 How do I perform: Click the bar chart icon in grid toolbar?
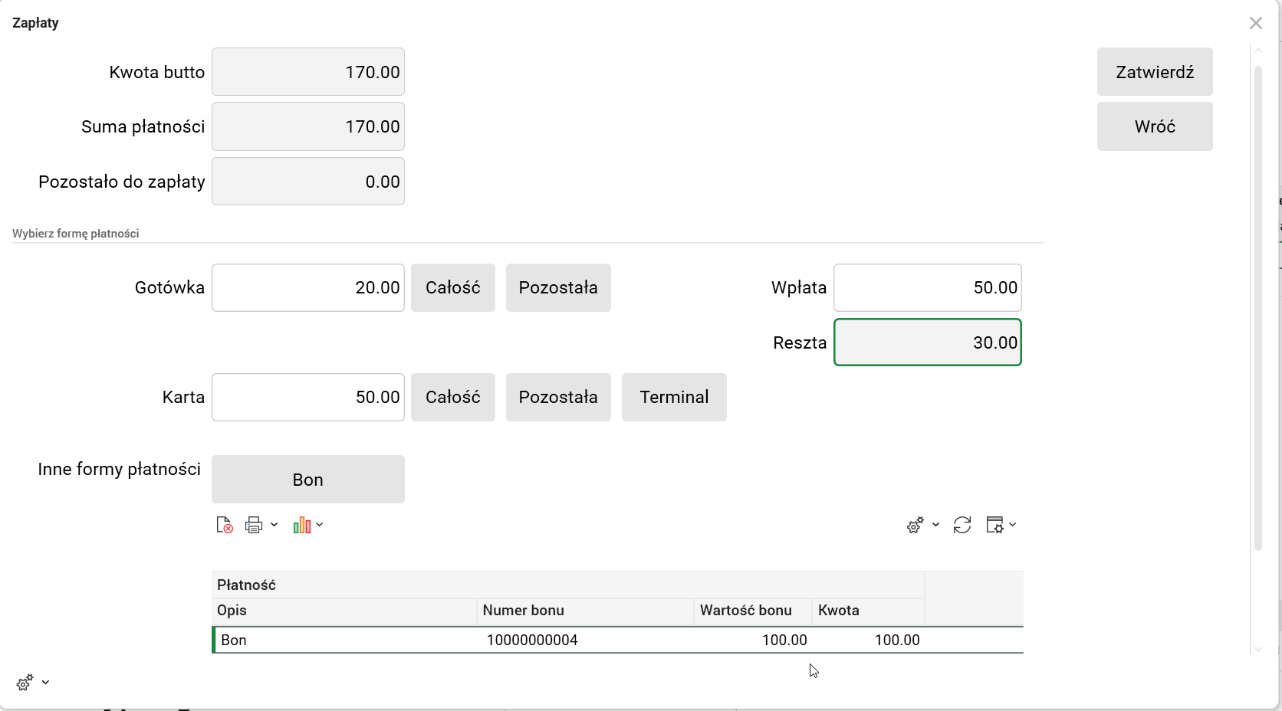tap(302, 525)
